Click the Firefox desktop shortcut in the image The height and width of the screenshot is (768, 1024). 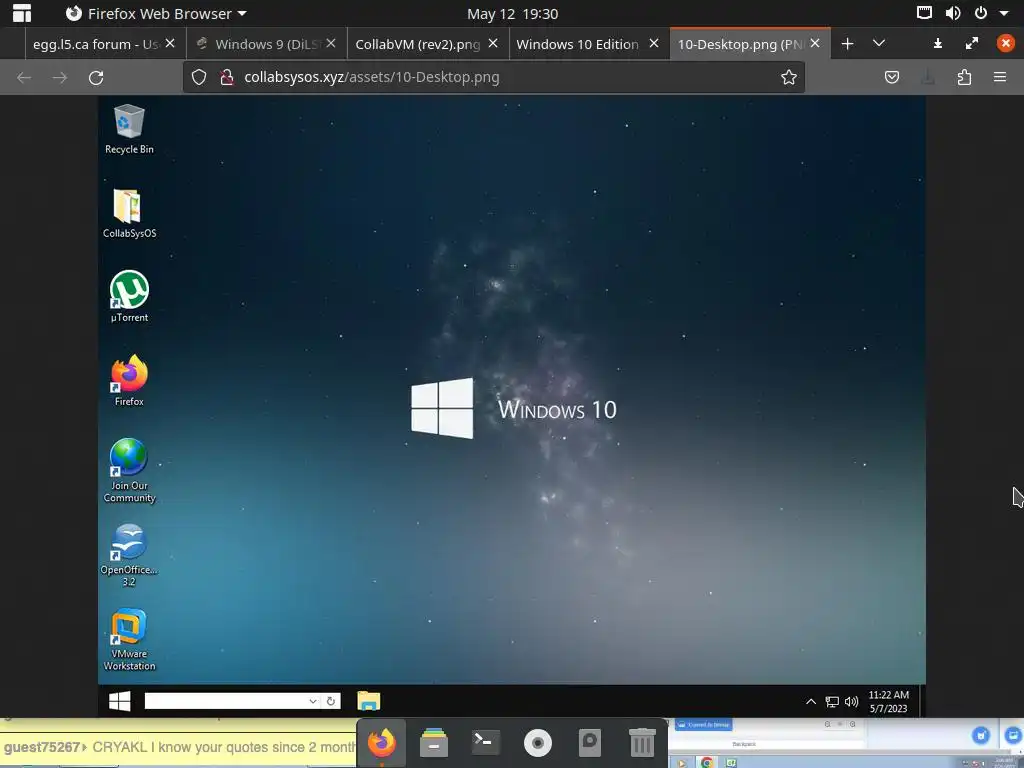click(129, 381)
